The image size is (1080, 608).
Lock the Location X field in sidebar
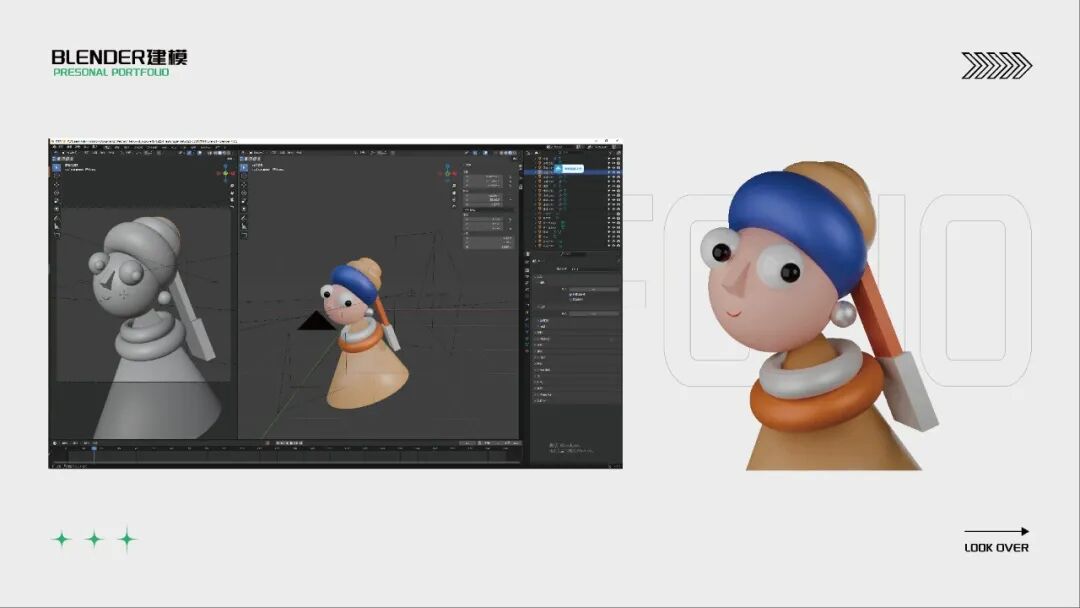click(x=510, y=177)
